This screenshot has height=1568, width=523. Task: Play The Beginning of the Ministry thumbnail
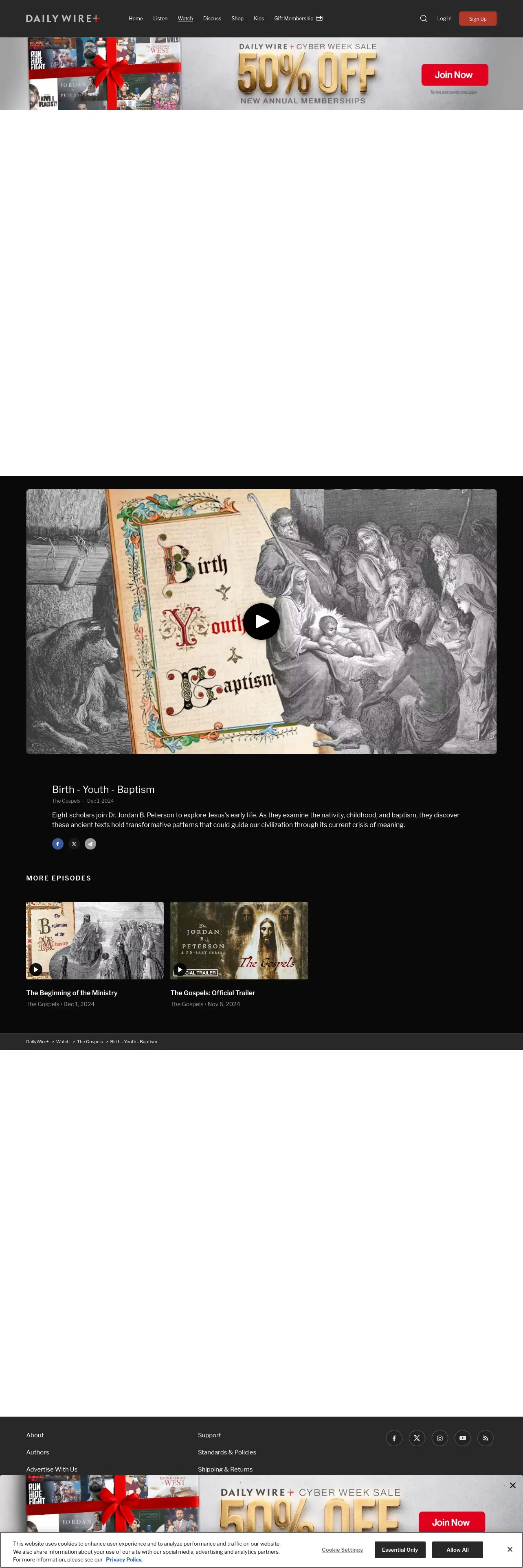pos(95,940)
